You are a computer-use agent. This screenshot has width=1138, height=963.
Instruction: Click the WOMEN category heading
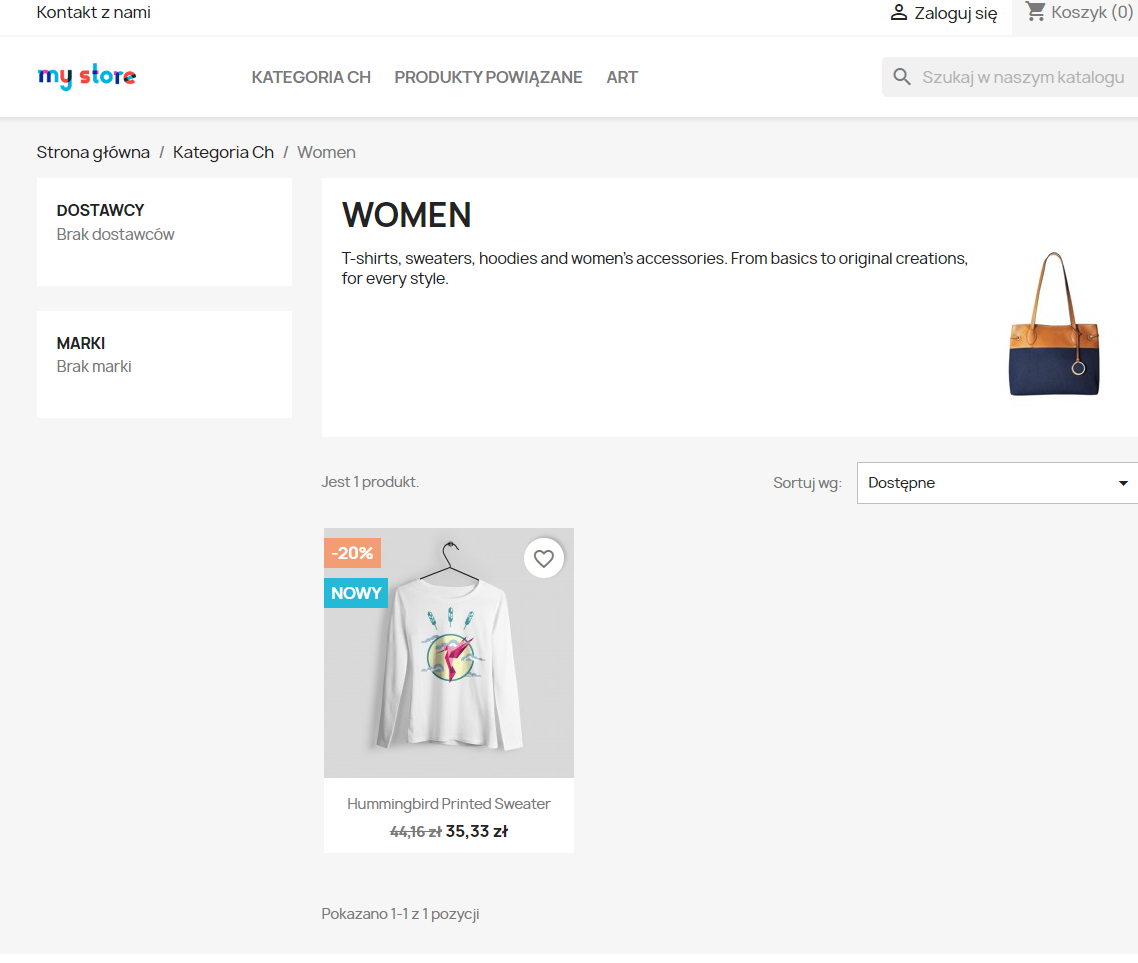point(406,216)
